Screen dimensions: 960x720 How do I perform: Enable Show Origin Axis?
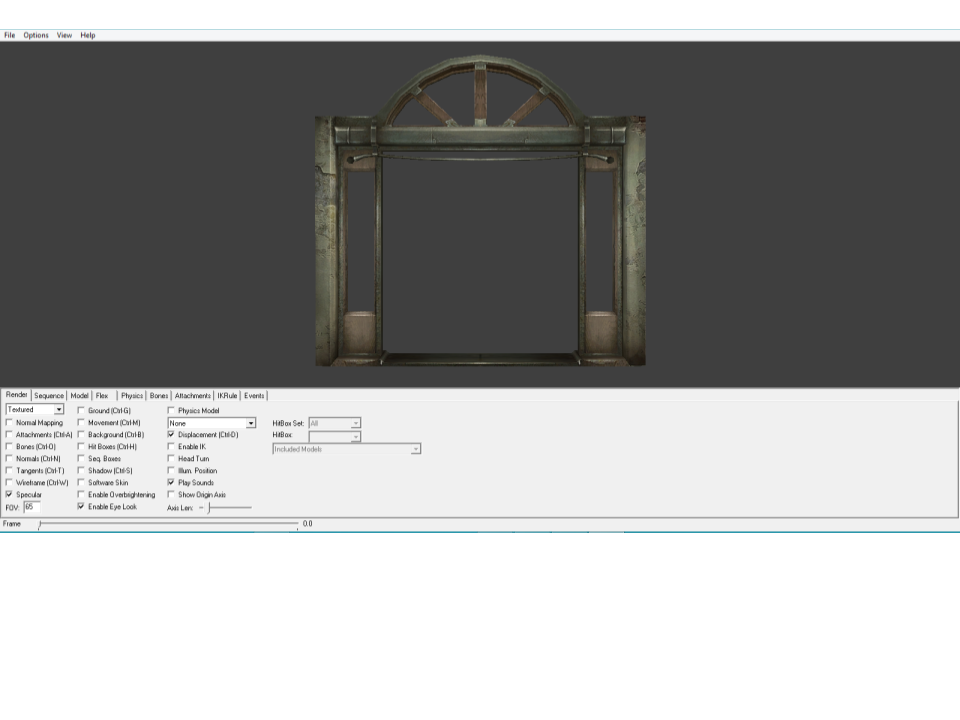click(172, 495)
